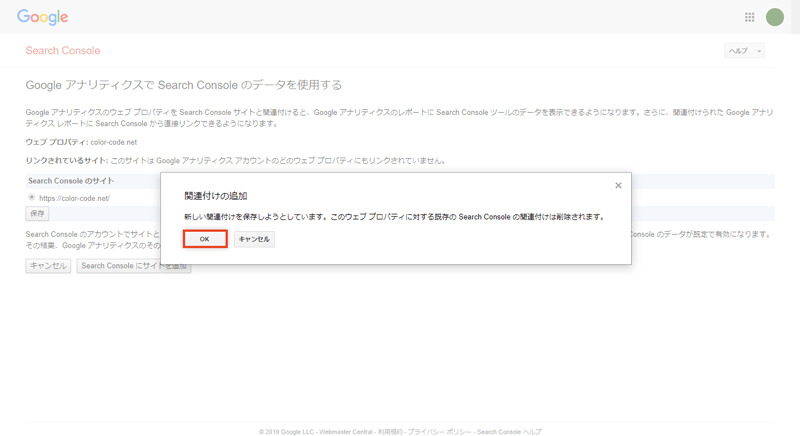Click the page's bottom キャンセル button

pos(48,266)
